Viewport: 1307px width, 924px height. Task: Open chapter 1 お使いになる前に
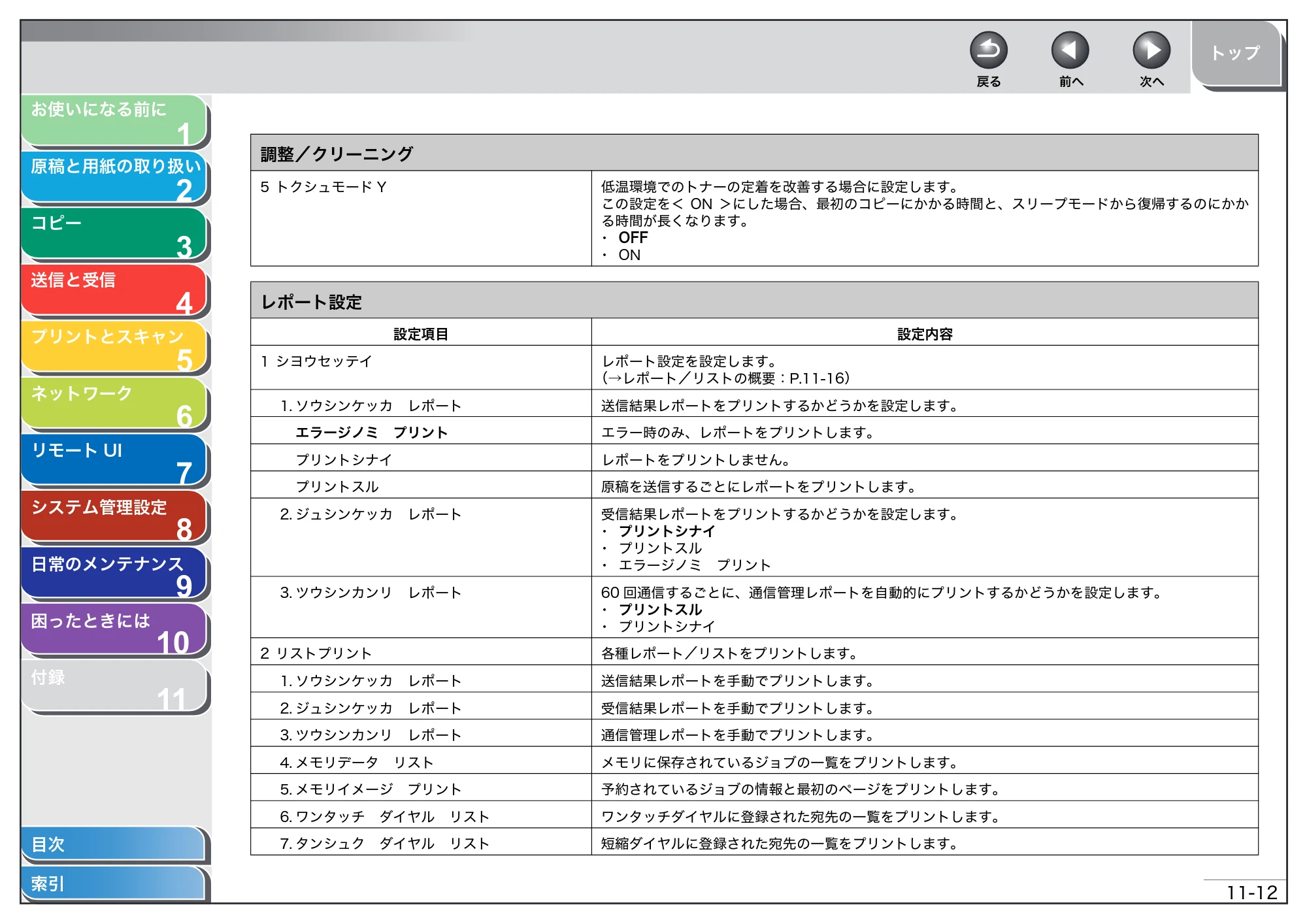coord(114,120)
